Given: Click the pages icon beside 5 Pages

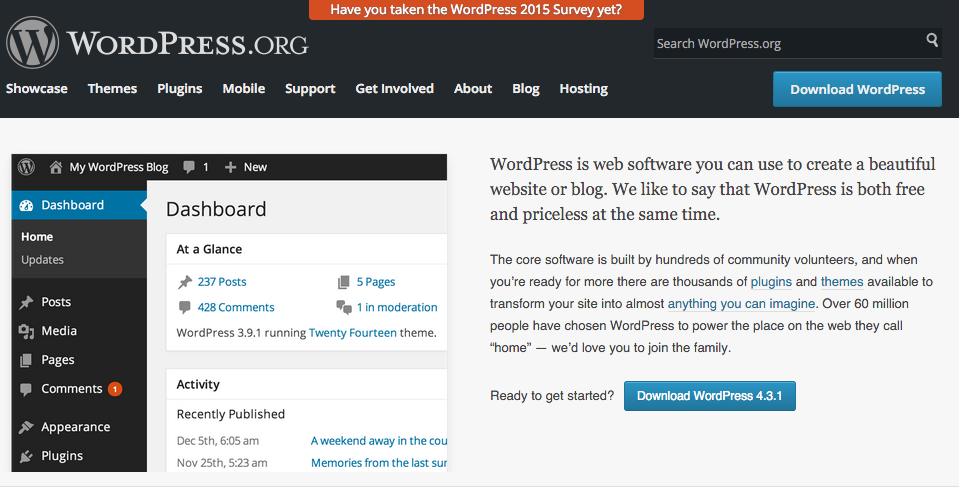Looking at the screenshot, I should point(344,282).
